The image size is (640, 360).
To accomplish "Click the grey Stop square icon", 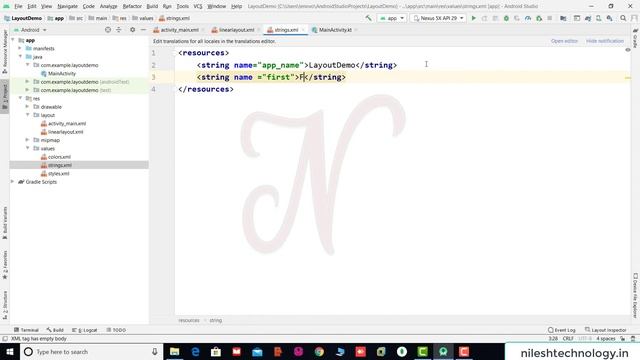I will coord(549,18).
